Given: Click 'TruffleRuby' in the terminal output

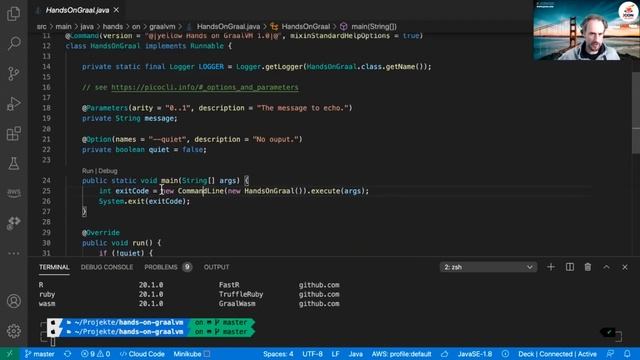Looking at the screenshot, I should click(x=241, y=294).
